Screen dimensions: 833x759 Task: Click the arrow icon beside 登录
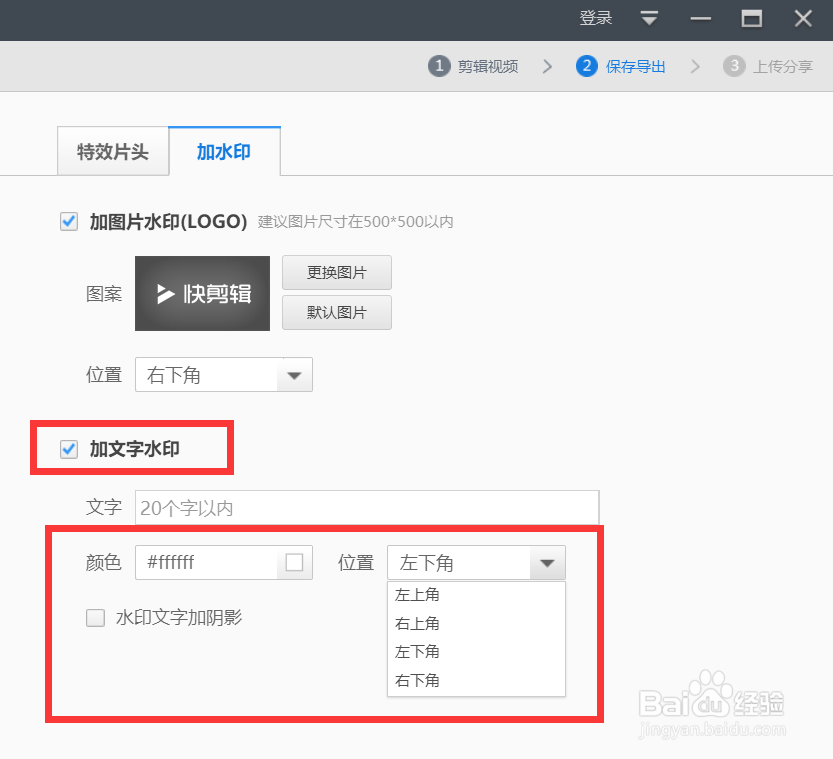[x=649, y=18]
